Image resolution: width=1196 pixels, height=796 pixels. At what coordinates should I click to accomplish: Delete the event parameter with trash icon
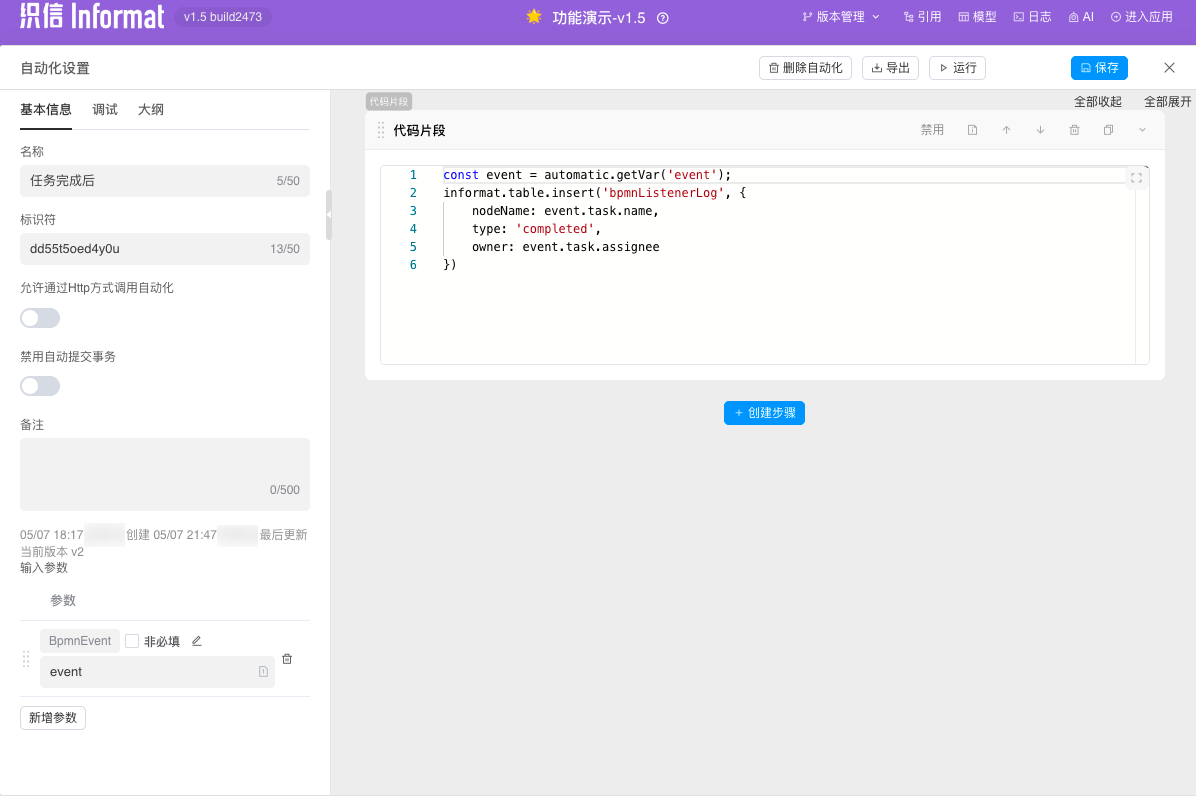tap(287, 659)
